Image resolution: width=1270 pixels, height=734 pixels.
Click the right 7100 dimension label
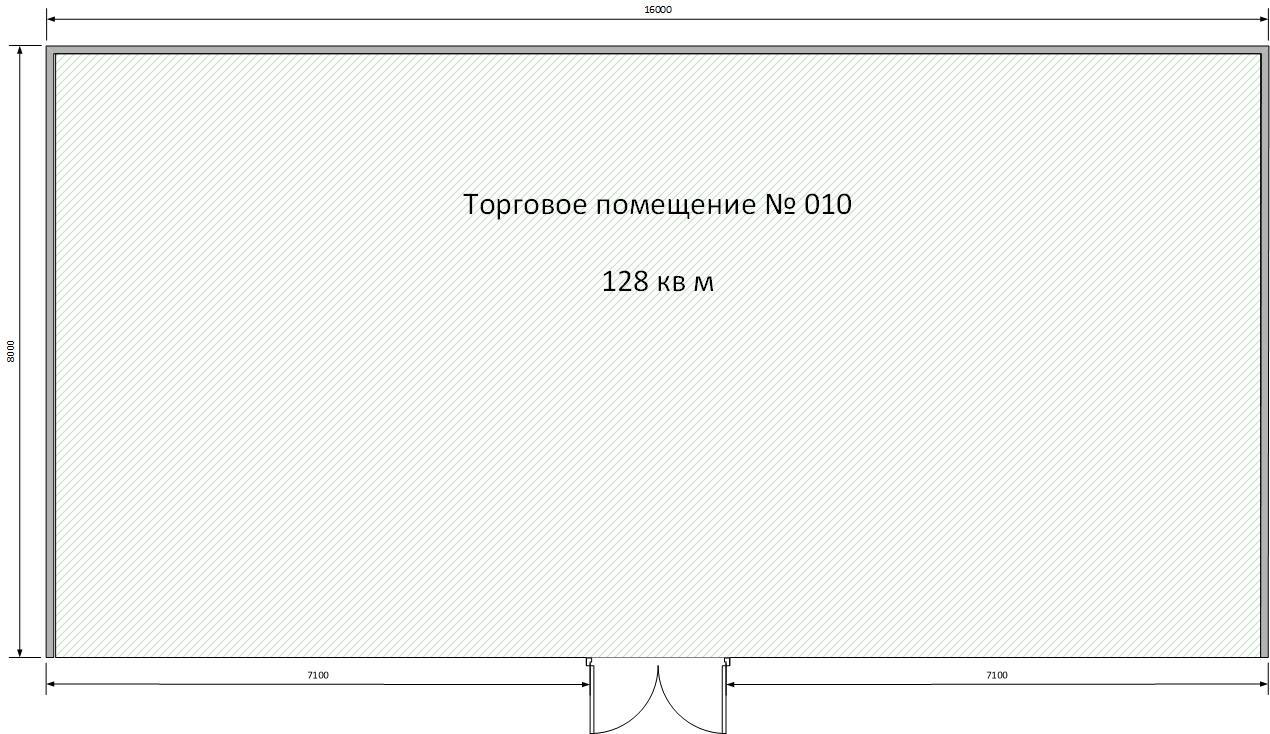click(996, 675)
